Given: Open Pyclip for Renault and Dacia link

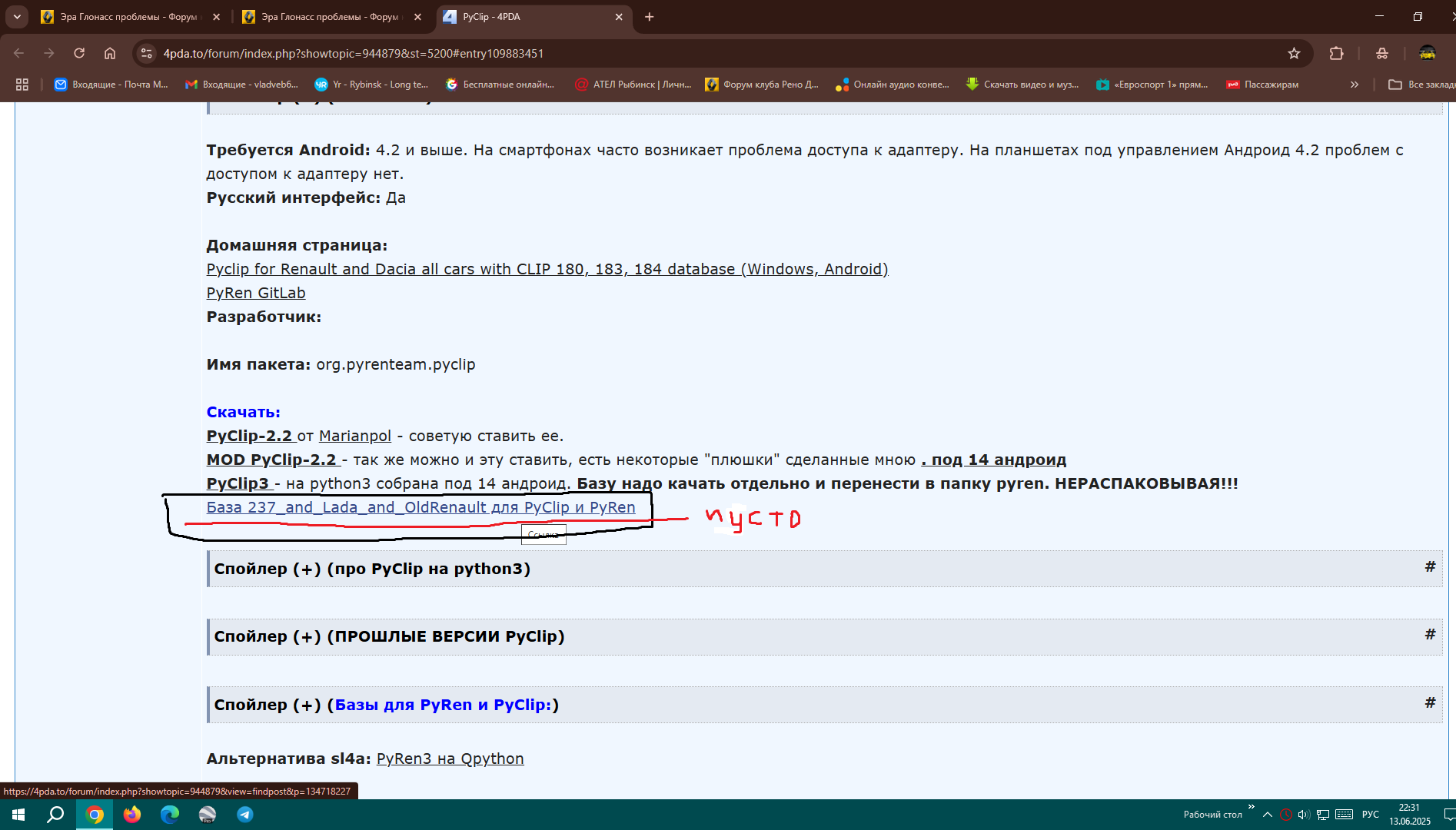Looking at the screenshot, I should 547,269.
